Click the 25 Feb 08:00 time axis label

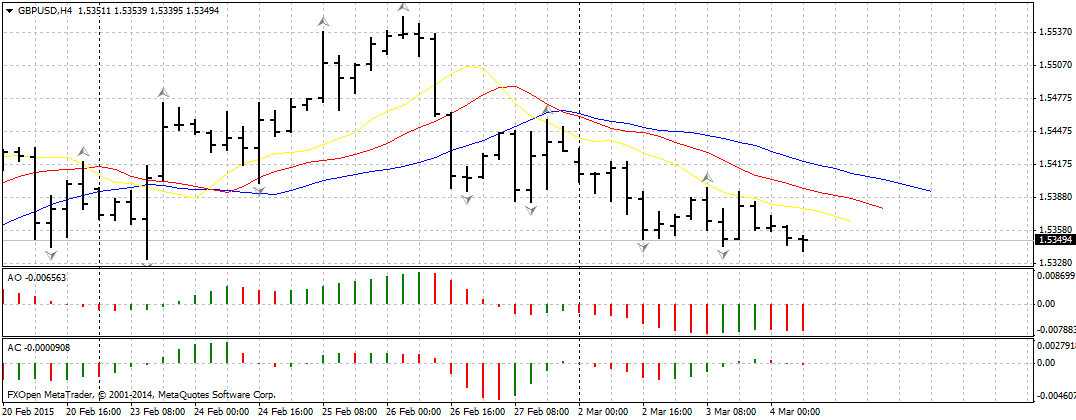click(x=350, y=412)
